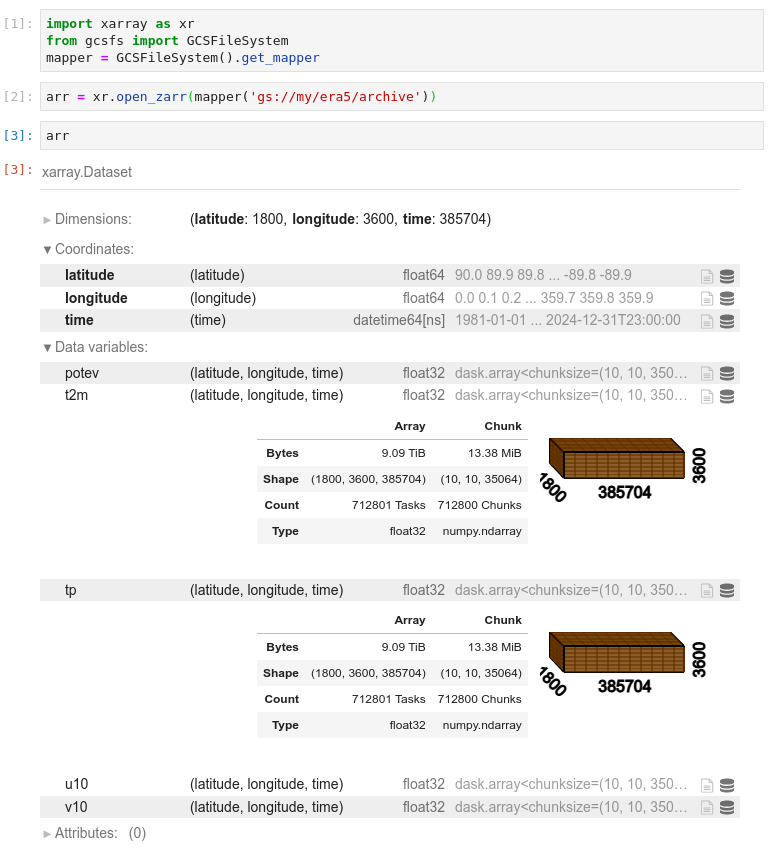Screen dimensions: 773x848
Task: Click the potev variable name
Action: pos(82,373)
